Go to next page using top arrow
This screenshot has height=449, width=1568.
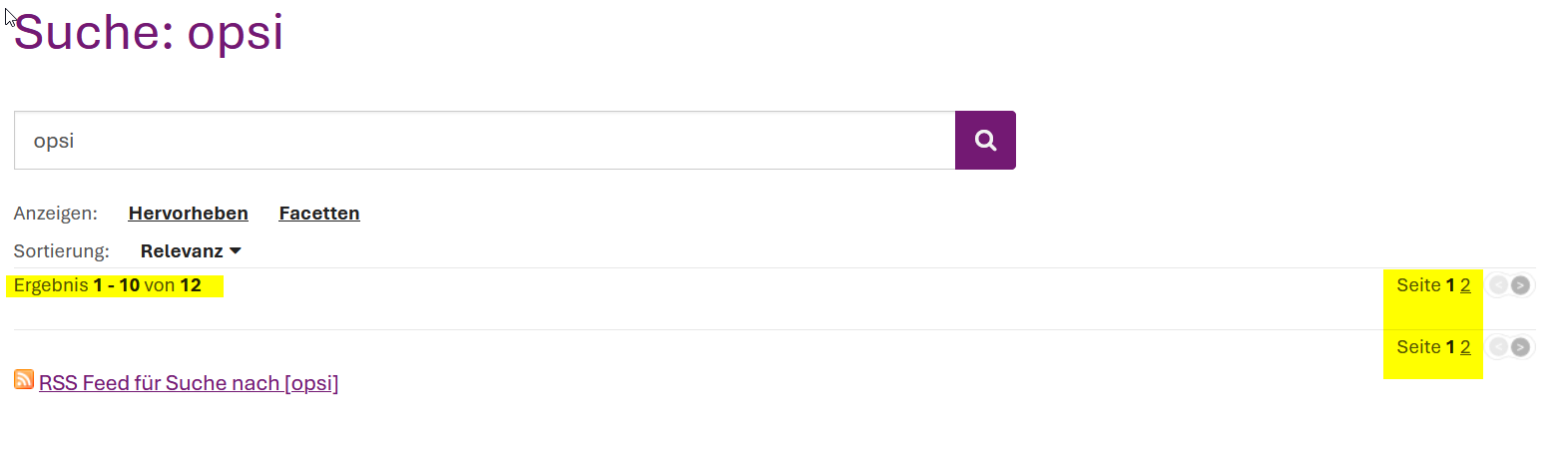(1520, 285)
